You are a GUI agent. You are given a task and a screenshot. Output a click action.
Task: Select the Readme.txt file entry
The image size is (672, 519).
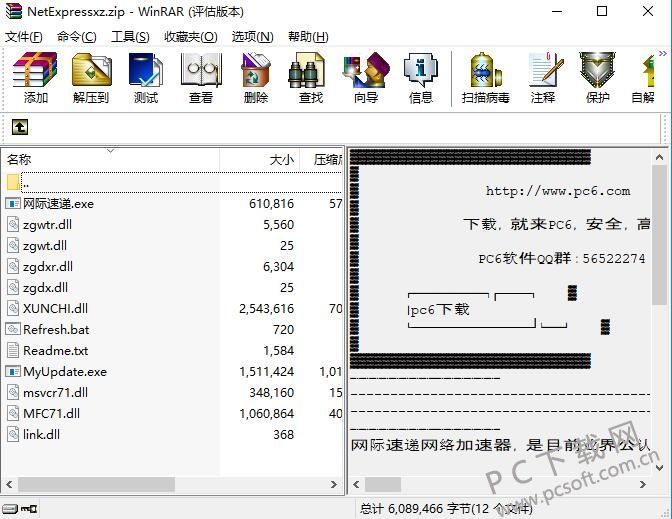pos(55,350)
